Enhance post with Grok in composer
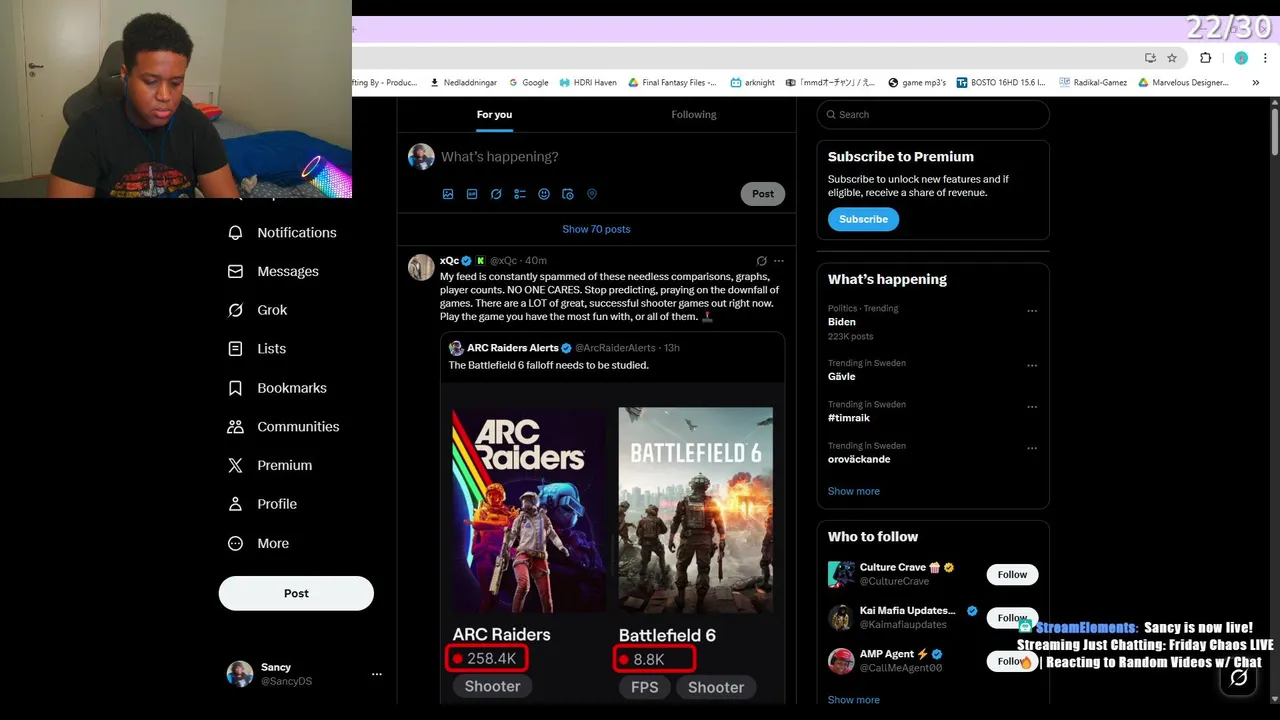Screen dimensions: 1280x720 tap(496, 194)
